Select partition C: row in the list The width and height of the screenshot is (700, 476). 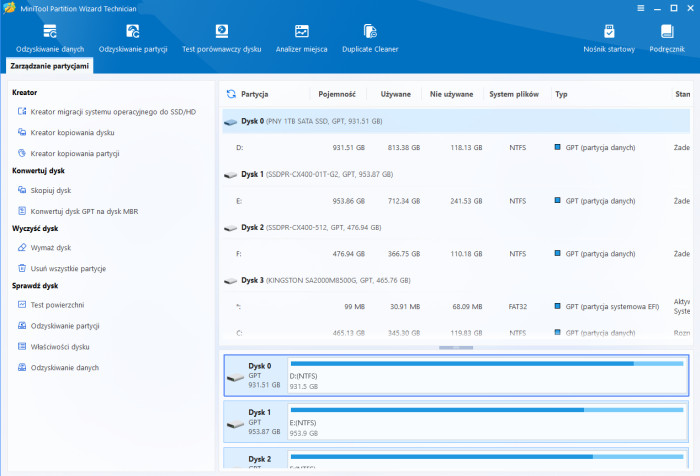tap(456, 333)
